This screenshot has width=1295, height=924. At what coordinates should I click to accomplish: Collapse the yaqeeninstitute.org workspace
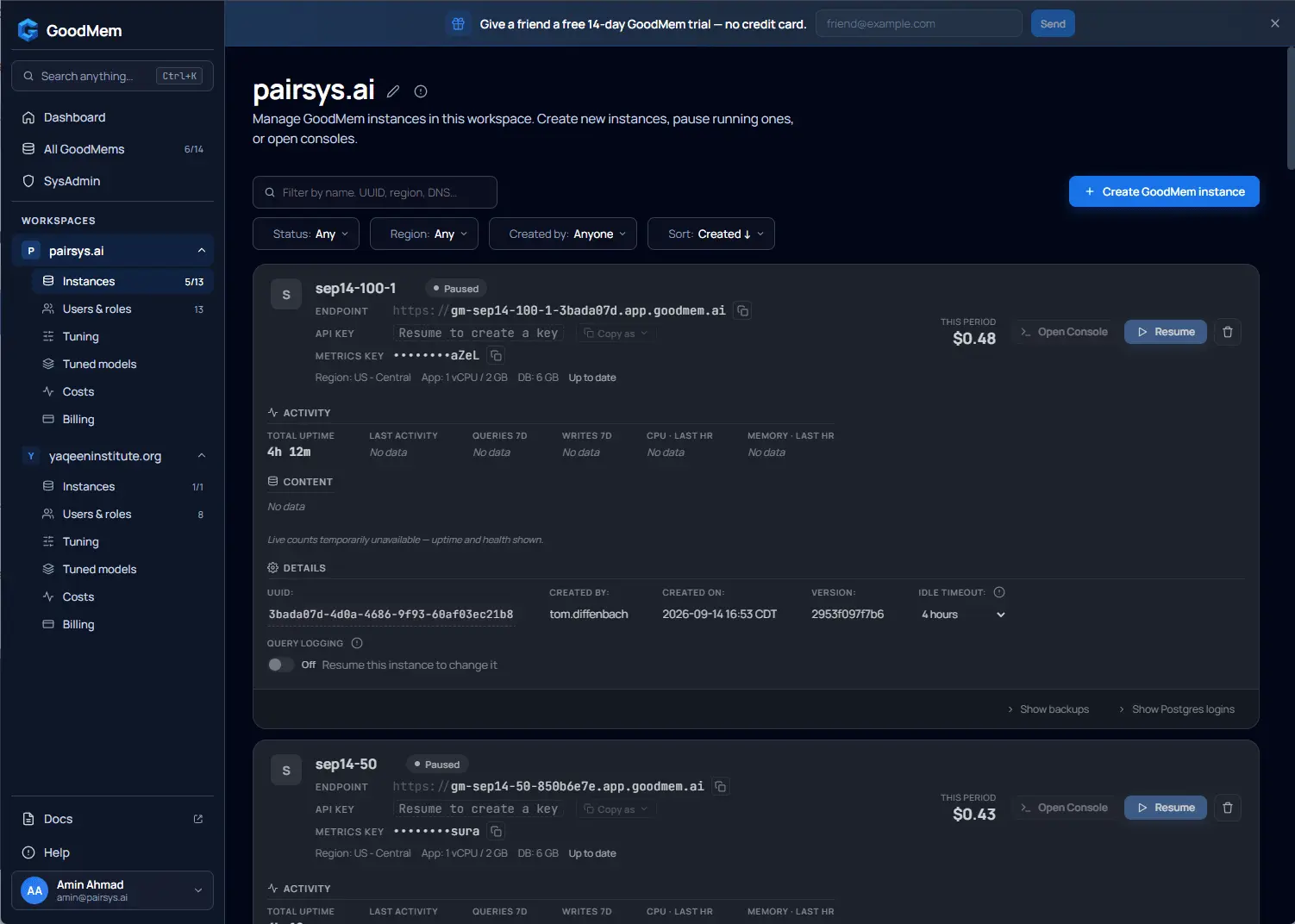pos(201,456)
